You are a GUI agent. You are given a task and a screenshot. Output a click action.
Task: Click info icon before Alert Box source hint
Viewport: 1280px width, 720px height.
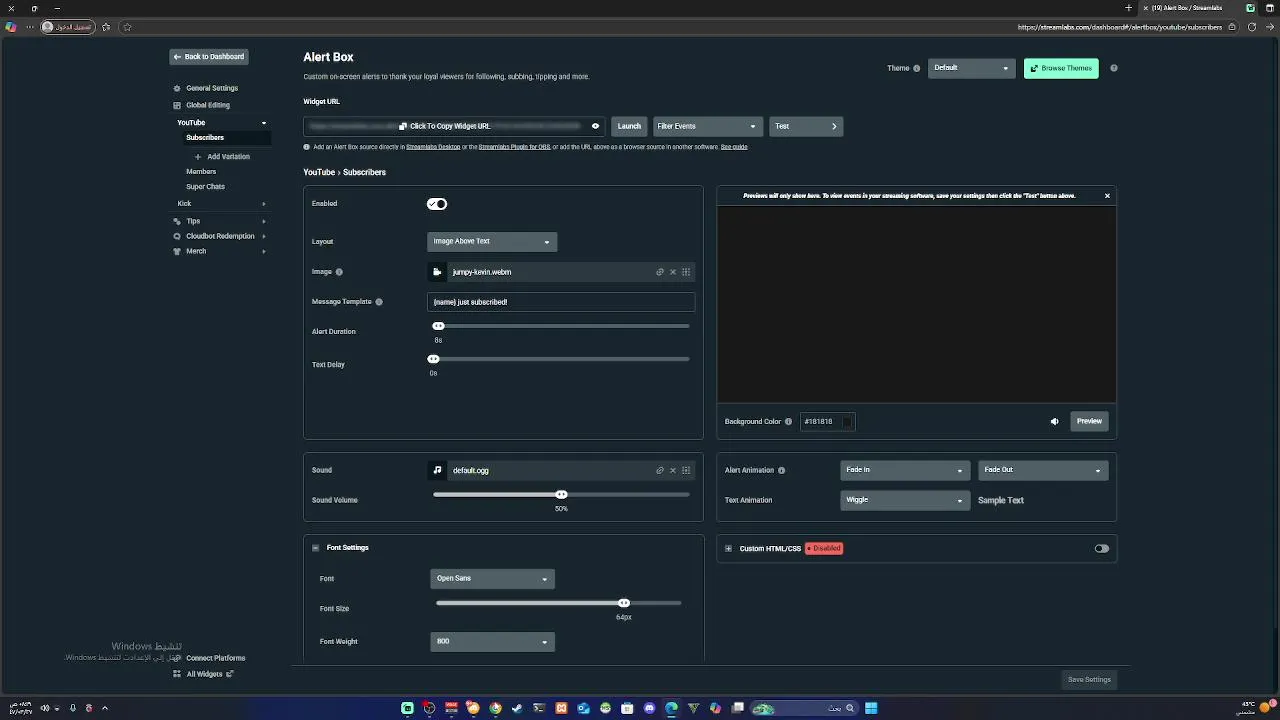coord(307,147)
